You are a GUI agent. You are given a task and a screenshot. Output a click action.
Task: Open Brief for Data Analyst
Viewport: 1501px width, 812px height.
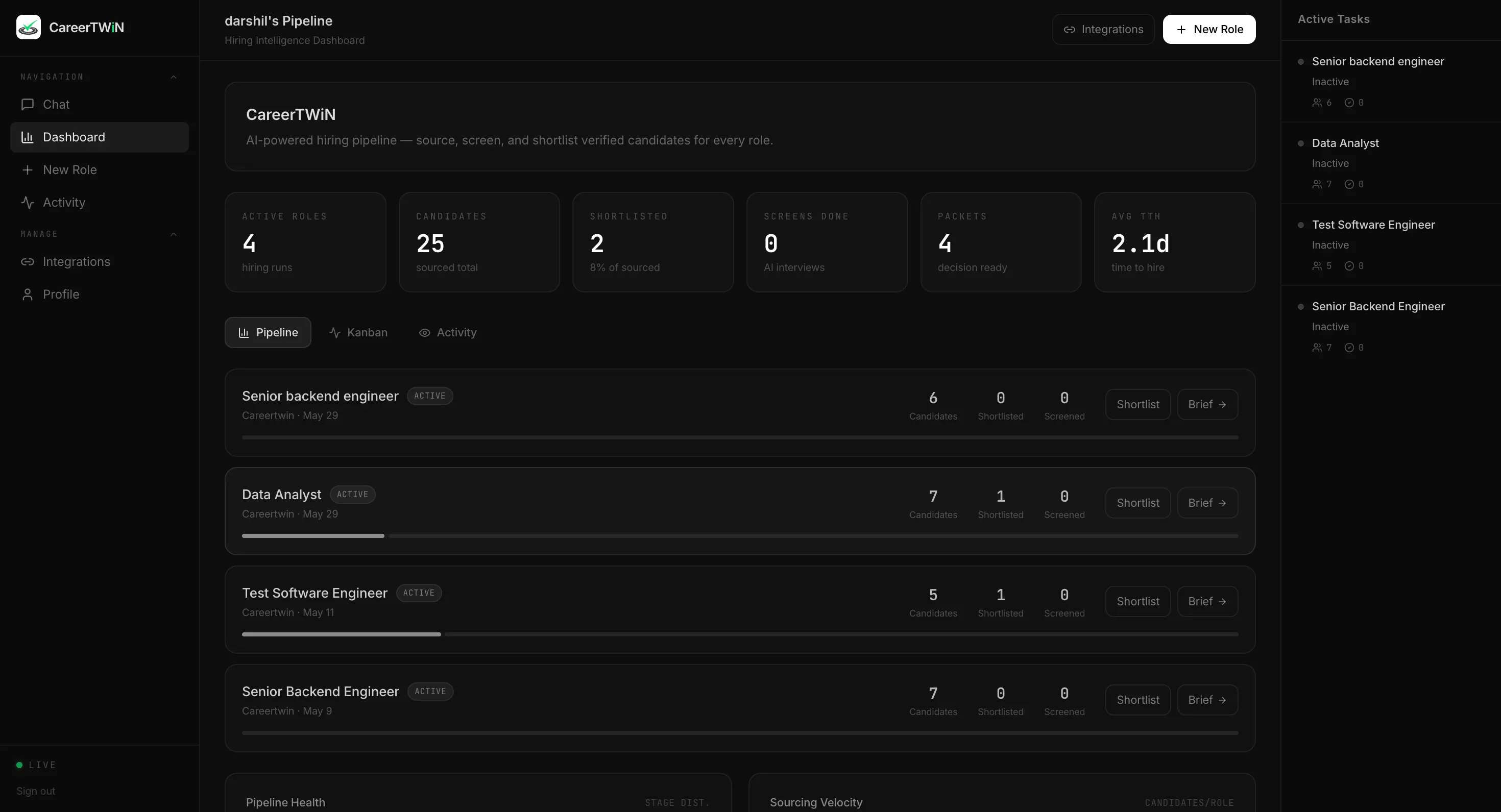click(1207, 503)
